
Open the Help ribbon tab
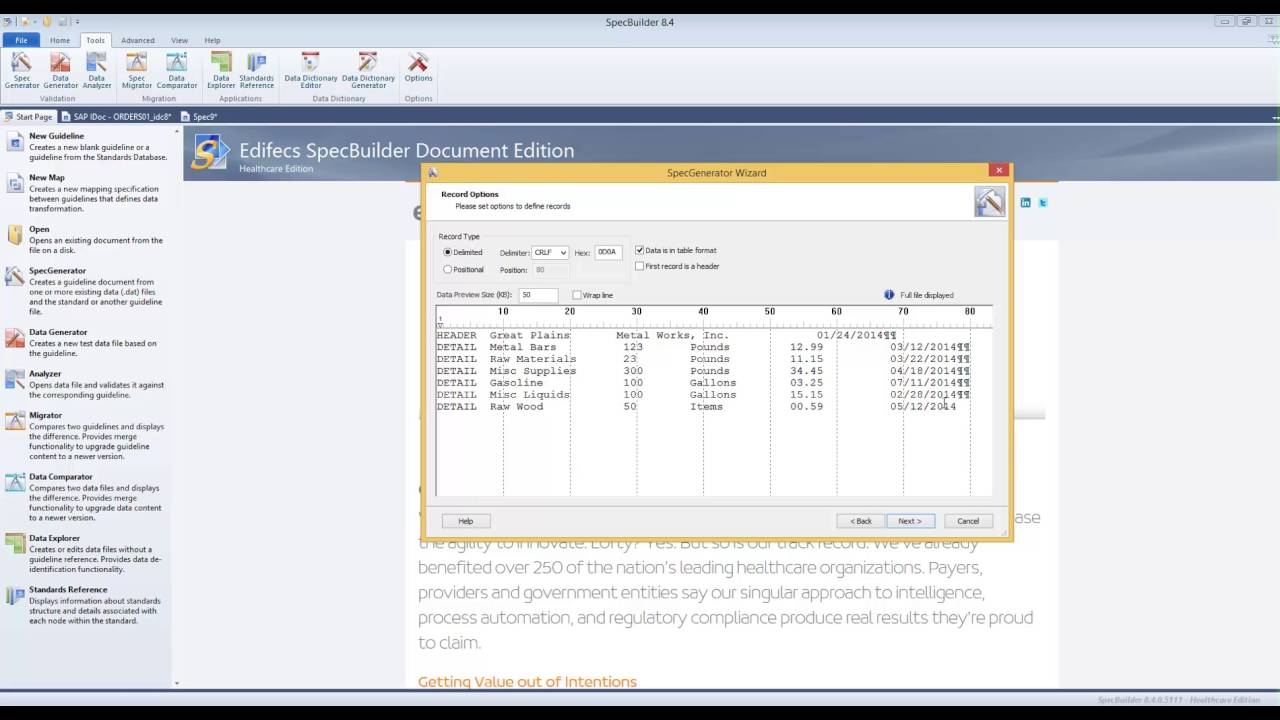(x=212, y=40)
